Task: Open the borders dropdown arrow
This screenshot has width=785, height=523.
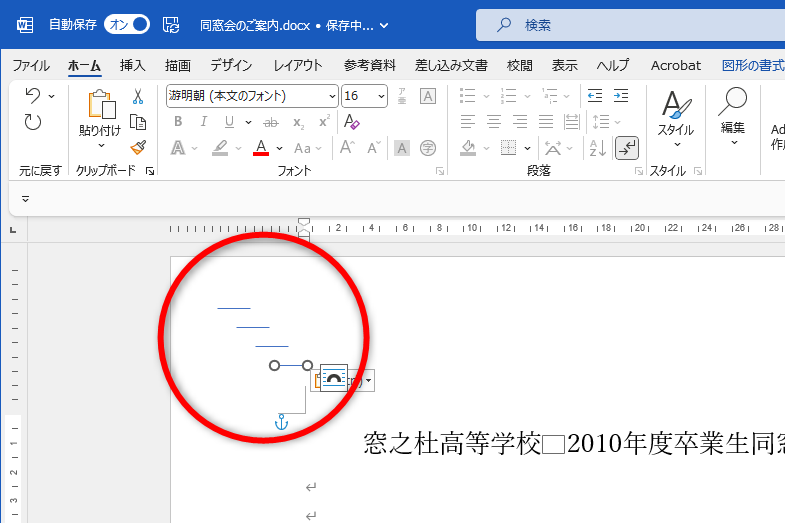Action: coord(527,149)
